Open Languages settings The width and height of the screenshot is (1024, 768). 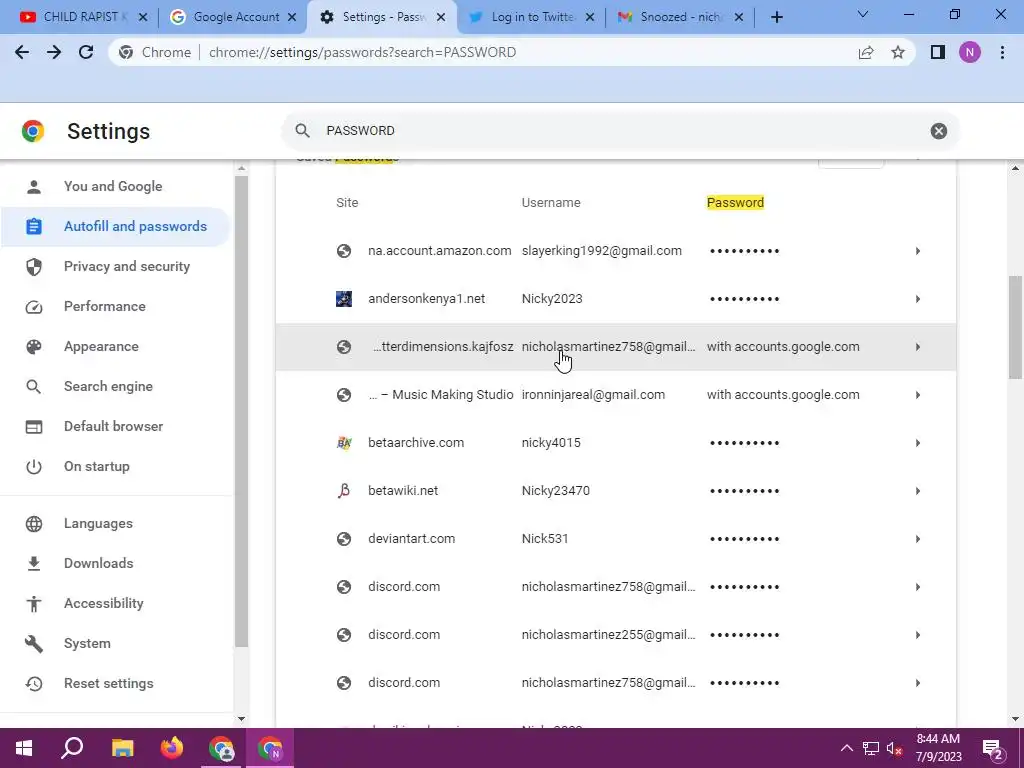pyautogui.click(x=115, y=524)
